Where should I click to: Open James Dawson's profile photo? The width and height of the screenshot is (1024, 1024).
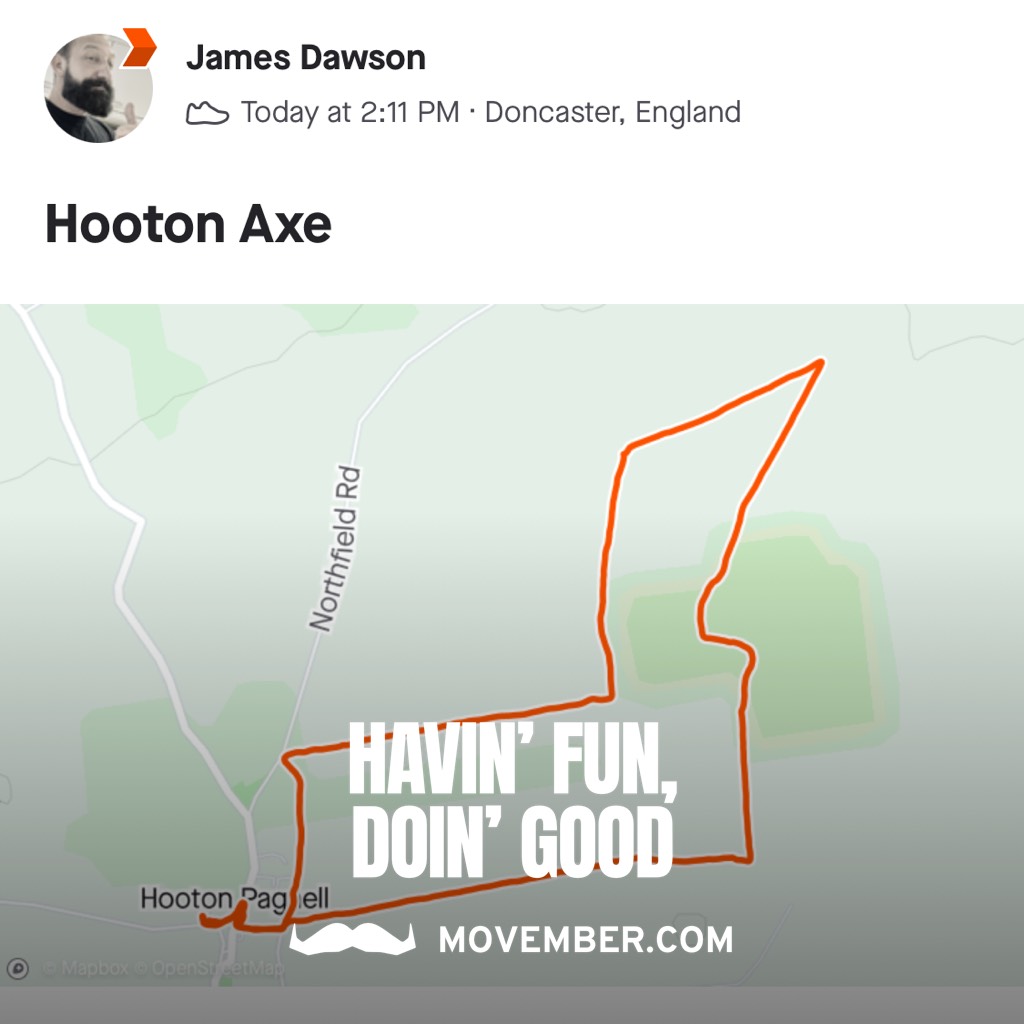coord(98,88)
